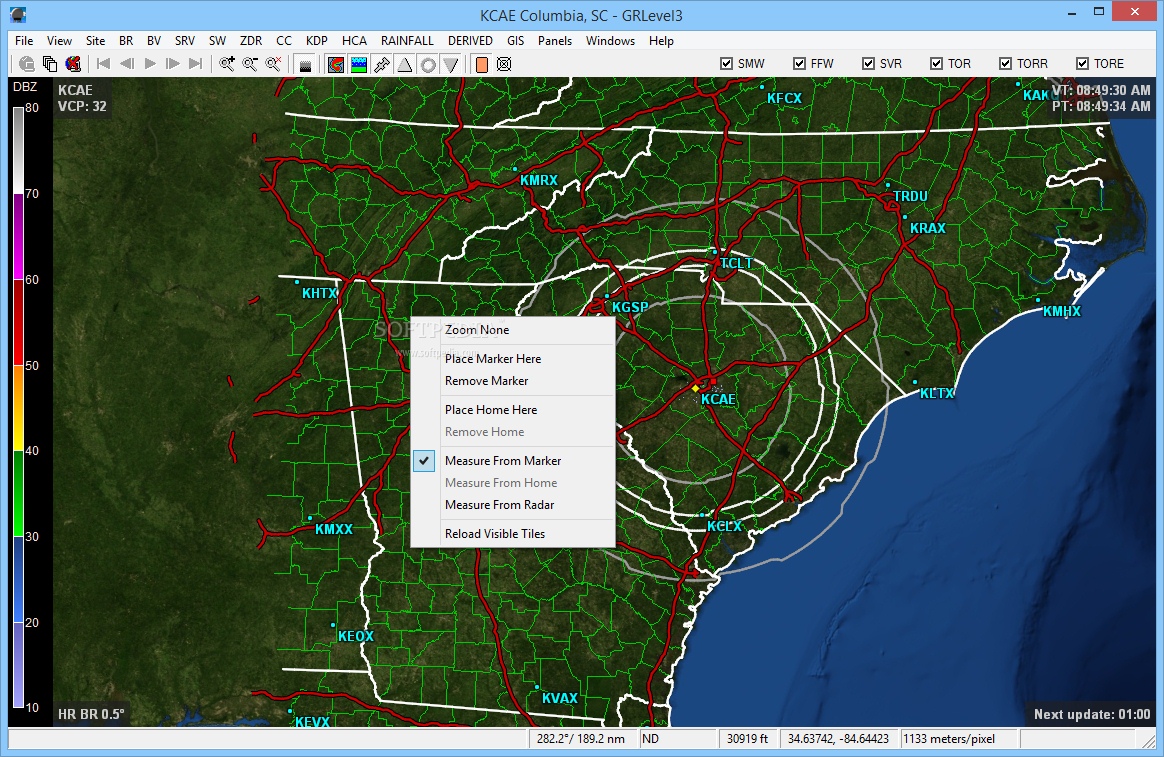The image size is (1164, 757).
Task: Step back one frame
Action: coord(127,64)
